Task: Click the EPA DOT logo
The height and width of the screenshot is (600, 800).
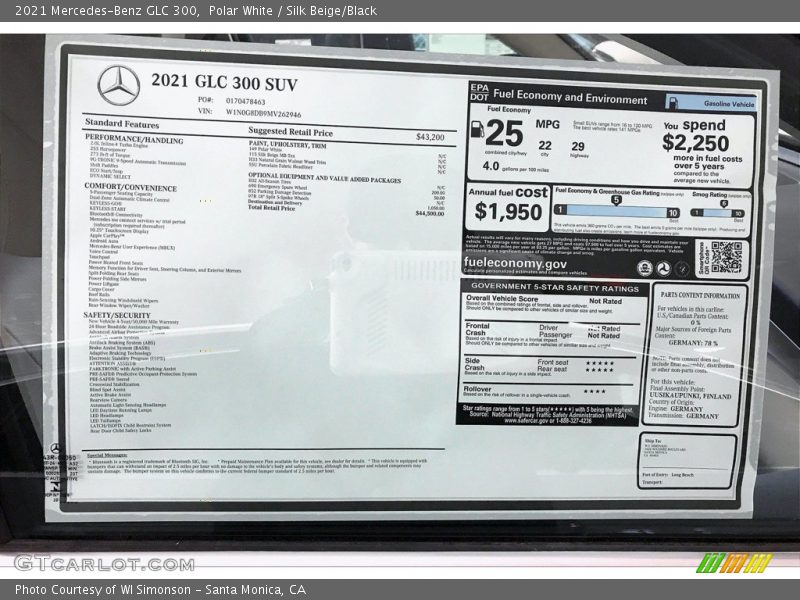Action: [x=479, y=92]
